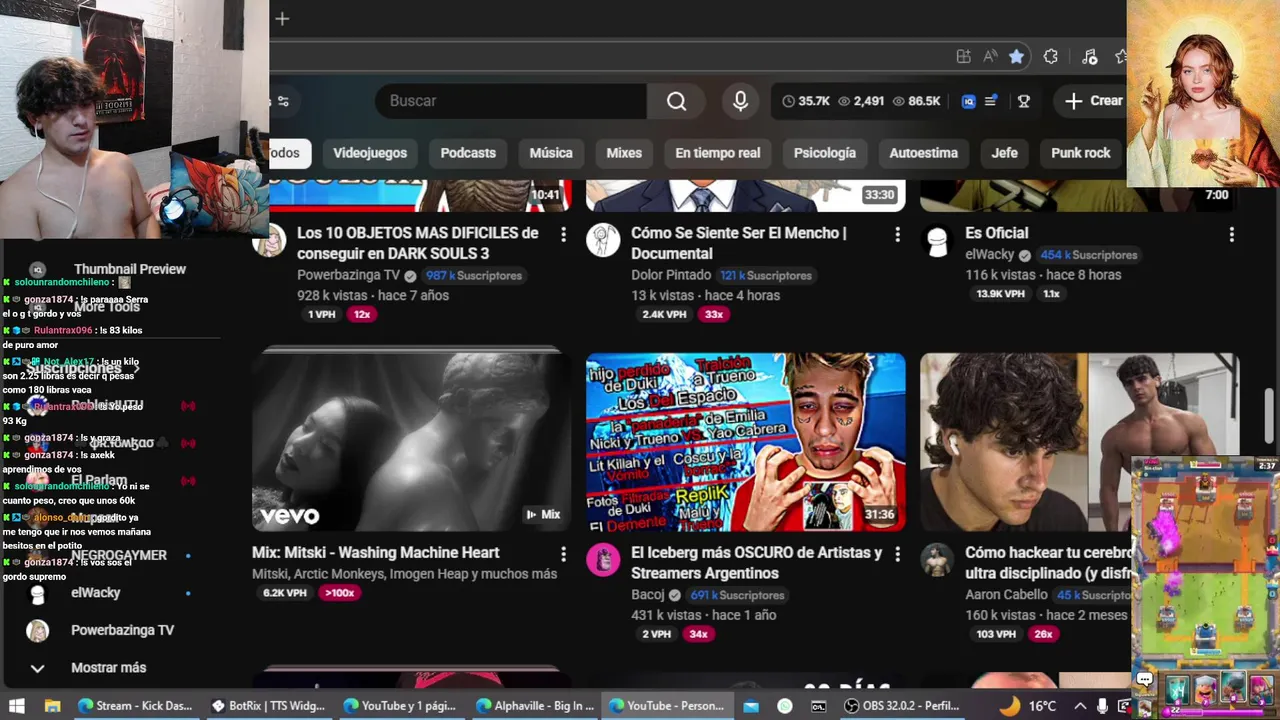Image resolution: width=1280 pixels, height=720 pixels.
Task: Open Powerbazinga TV in subscriptions sidebar
Action: coord(122,631)
